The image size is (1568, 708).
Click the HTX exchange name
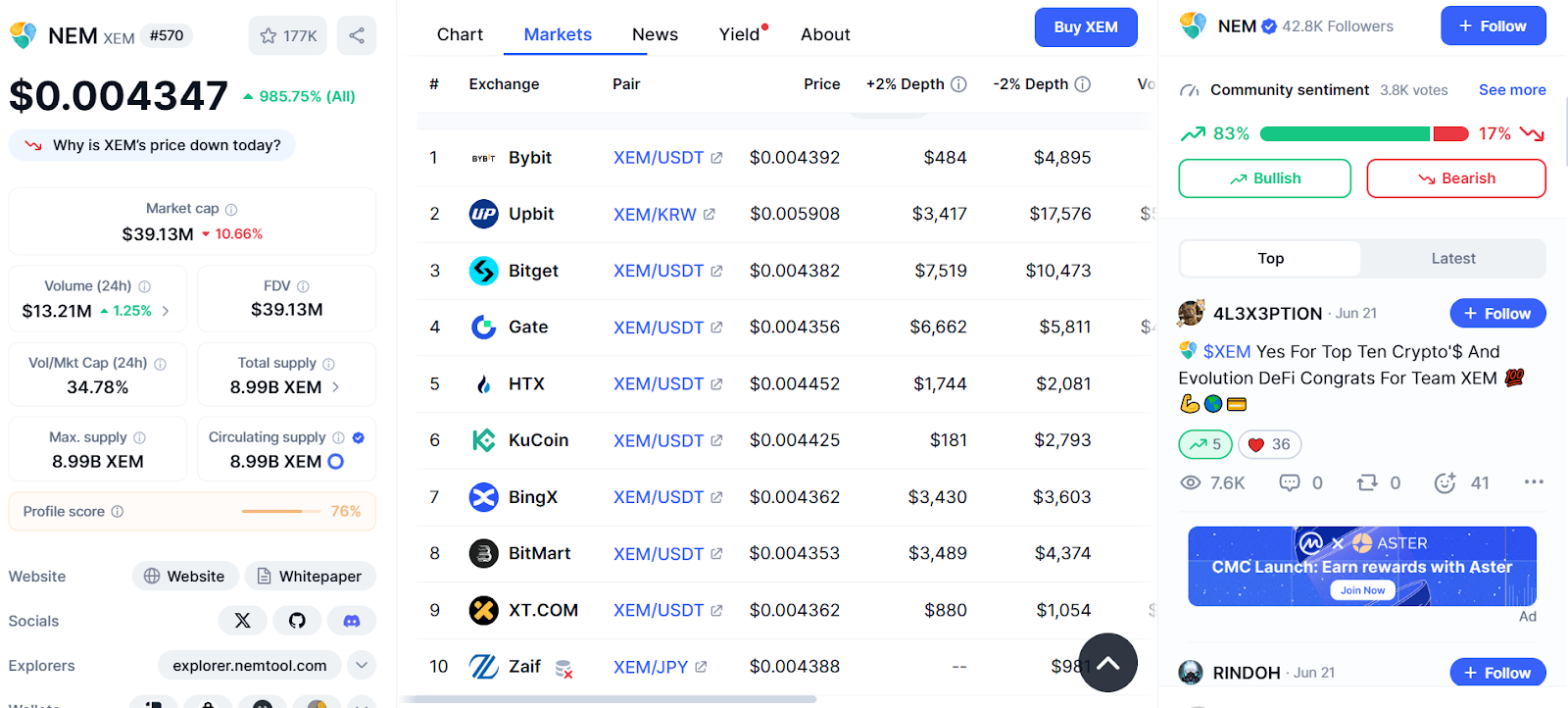526,383
